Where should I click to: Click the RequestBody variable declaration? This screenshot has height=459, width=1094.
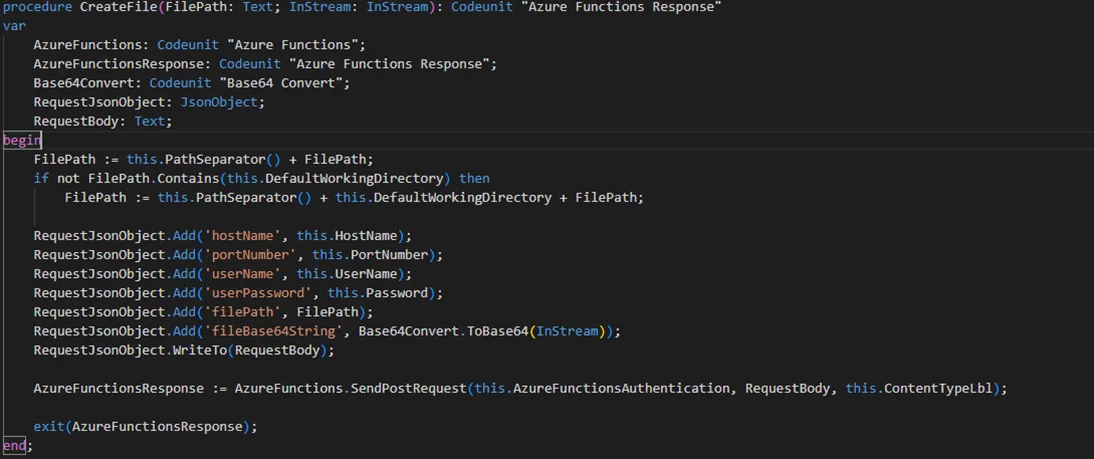pos(79,121)
